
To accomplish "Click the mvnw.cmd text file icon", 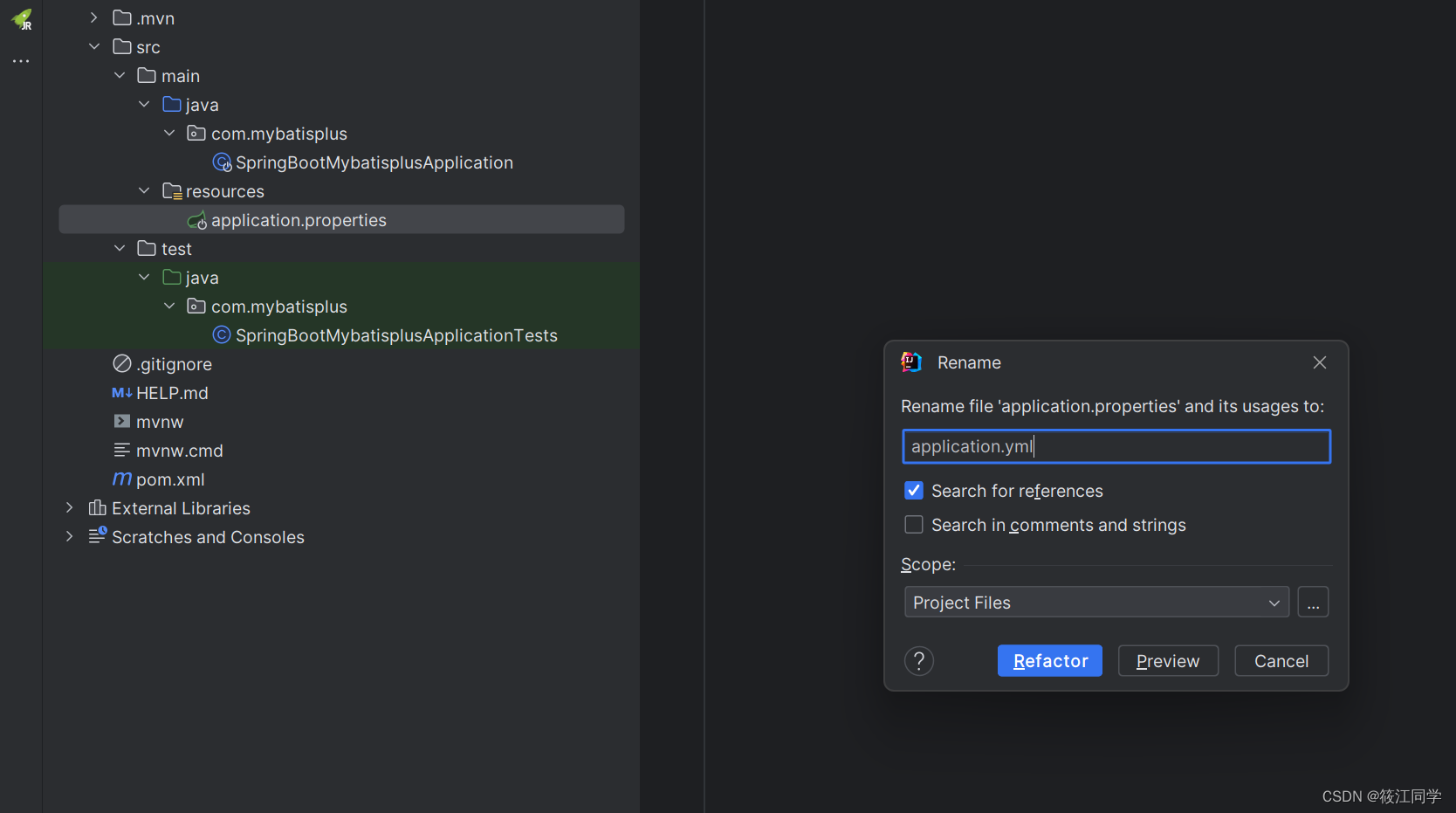I will 122,450.
